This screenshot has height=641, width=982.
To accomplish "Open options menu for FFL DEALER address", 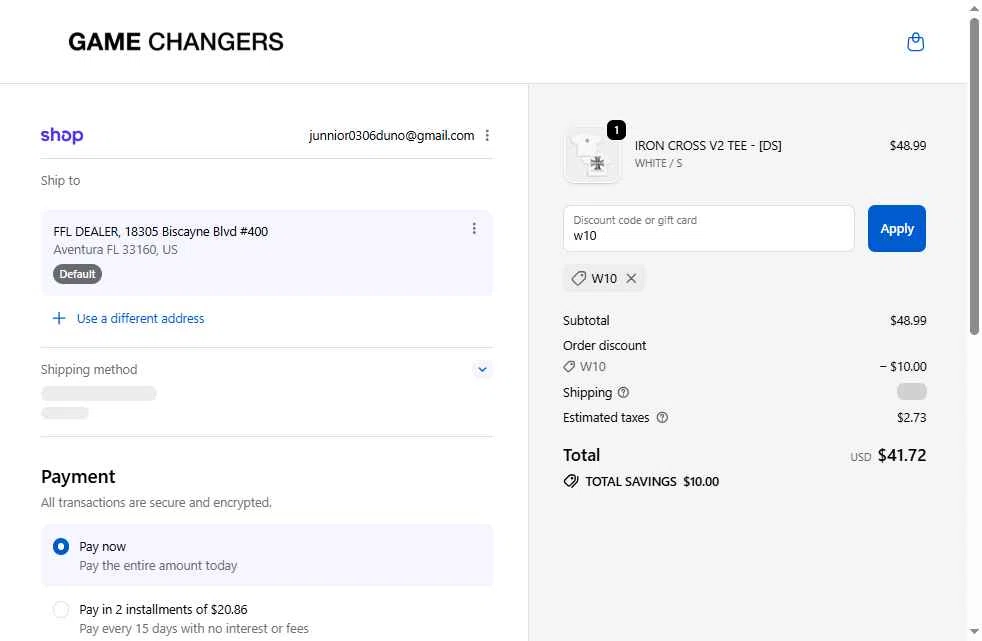I will (474, 228).
